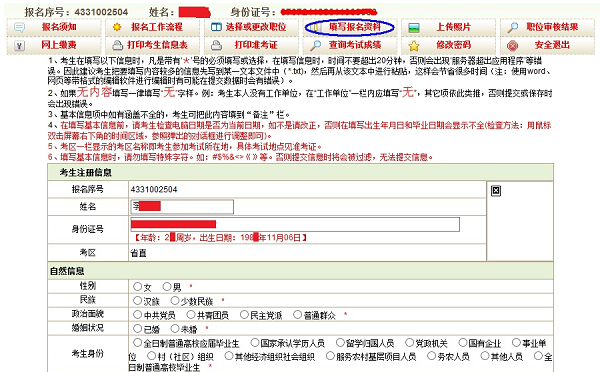Image resolution: width=600 pixels, height=372 pixels.
Task: Select gender 男 radio button
Action: tap(167, 286)
